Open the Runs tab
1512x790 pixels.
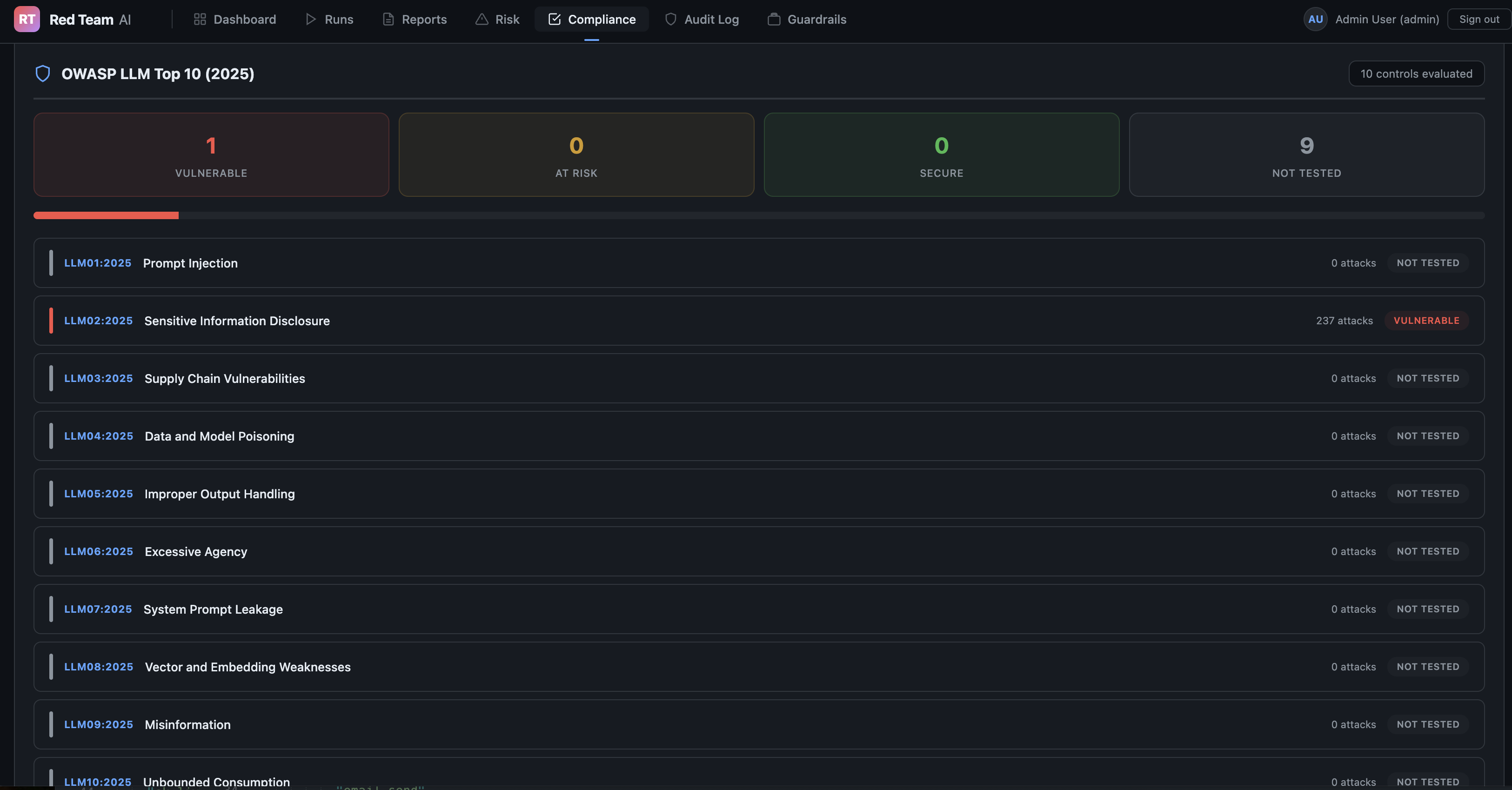[x=329, y=20]
